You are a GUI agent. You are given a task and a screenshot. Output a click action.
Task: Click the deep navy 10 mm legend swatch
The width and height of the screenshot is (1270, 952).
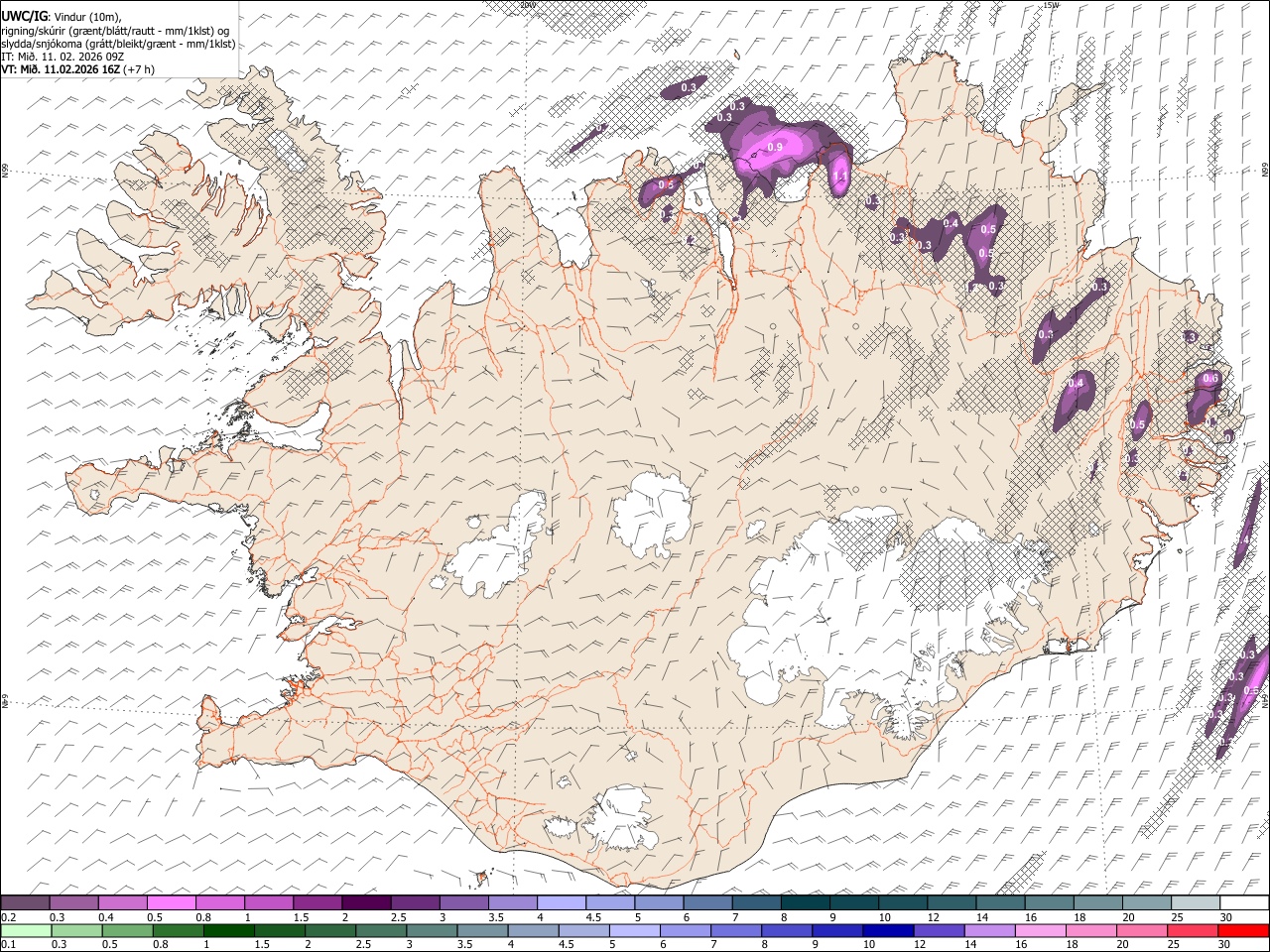[x=887, y=930]
